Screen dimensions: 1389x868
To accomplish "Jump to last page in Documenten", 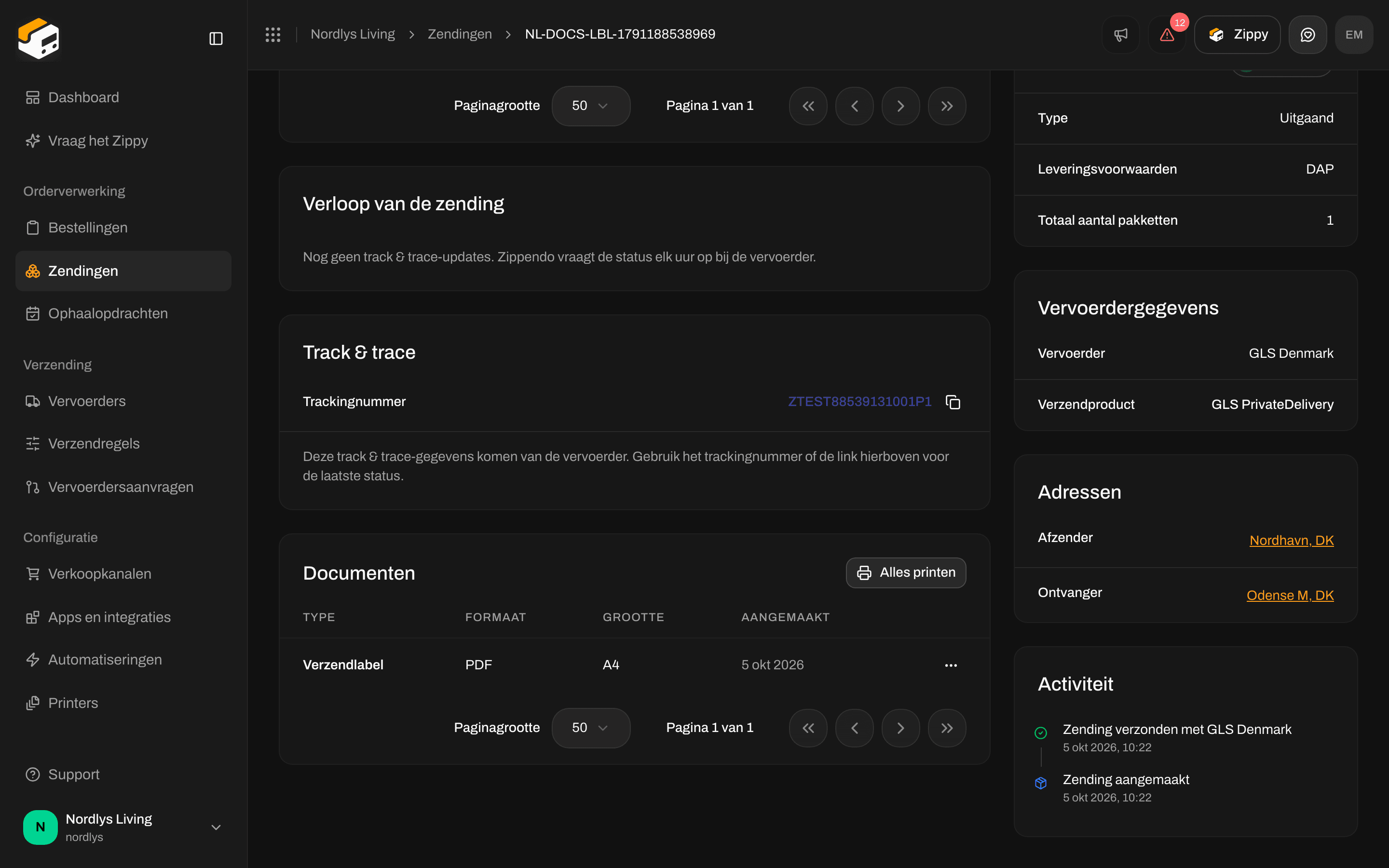I will pos(947,728).
